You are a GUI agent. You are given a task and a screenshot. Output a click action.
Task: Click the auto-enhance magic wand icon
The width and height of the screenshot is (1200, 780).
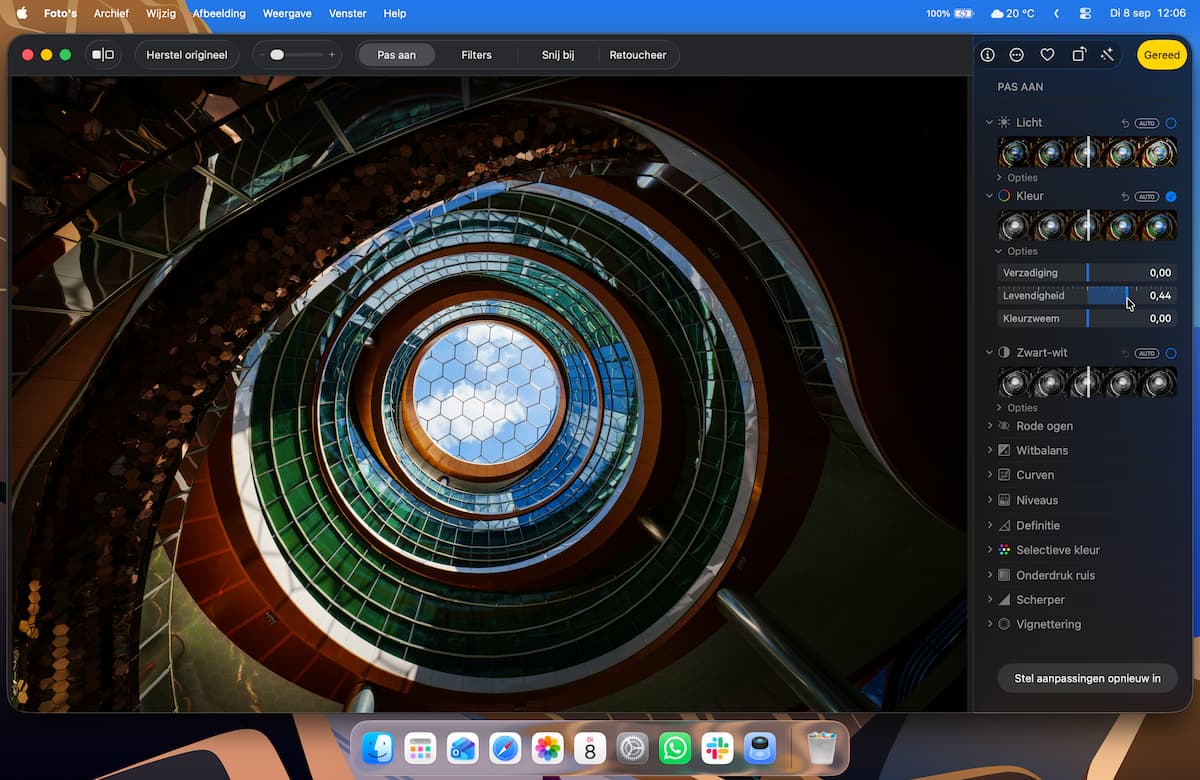click(x=1107, y=55)
